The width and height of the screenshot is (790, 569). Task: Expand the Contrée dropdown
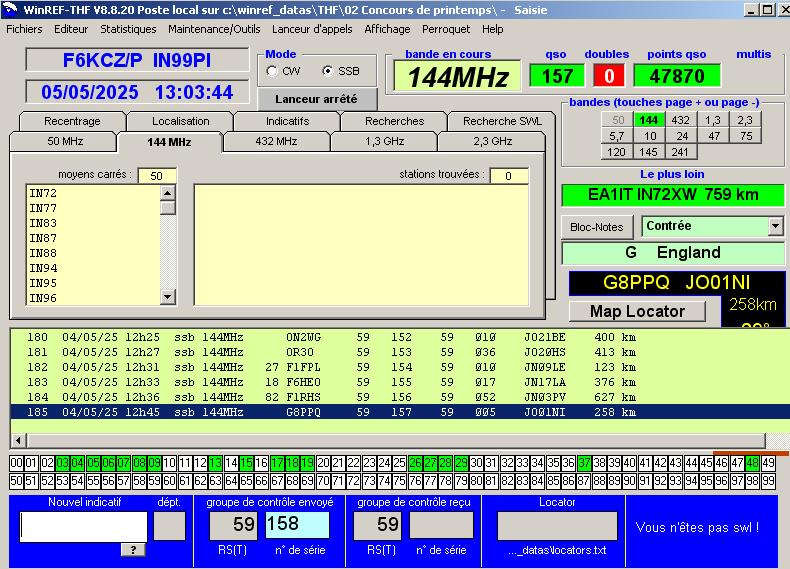[x=775, y=226]
